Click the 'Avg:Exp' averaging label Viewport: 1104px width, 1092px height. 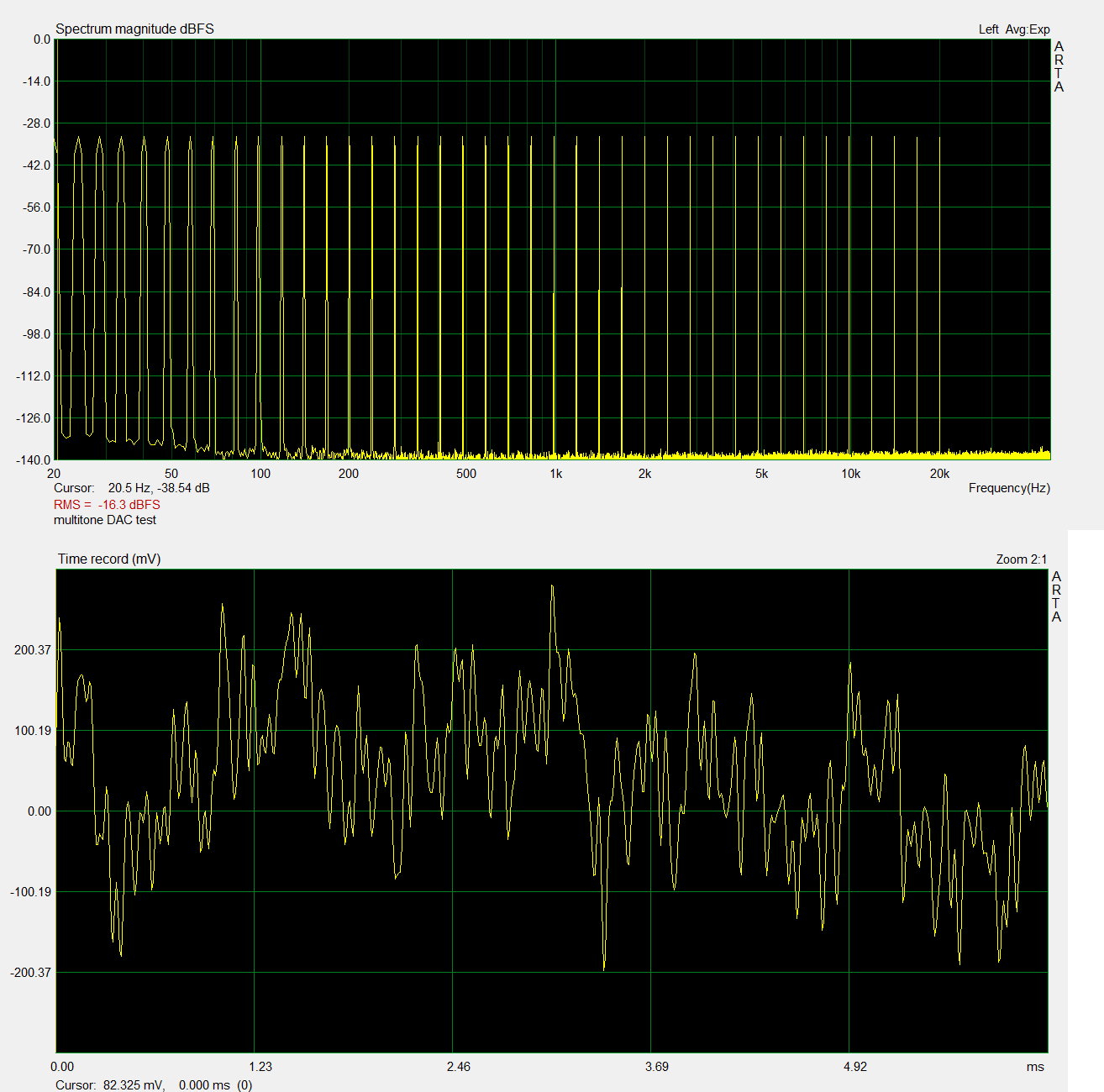(x=1028, y=29)
